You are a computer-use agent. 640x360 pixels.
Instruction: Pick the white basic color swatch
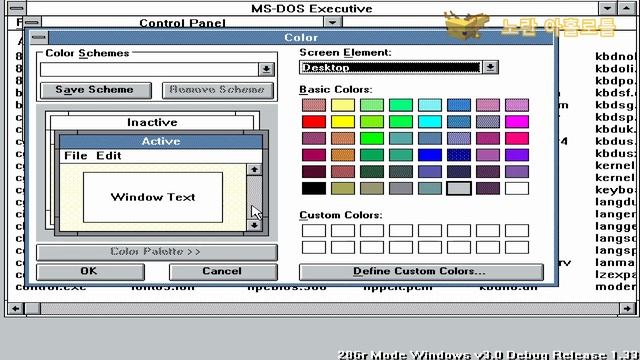click(516, 188)
